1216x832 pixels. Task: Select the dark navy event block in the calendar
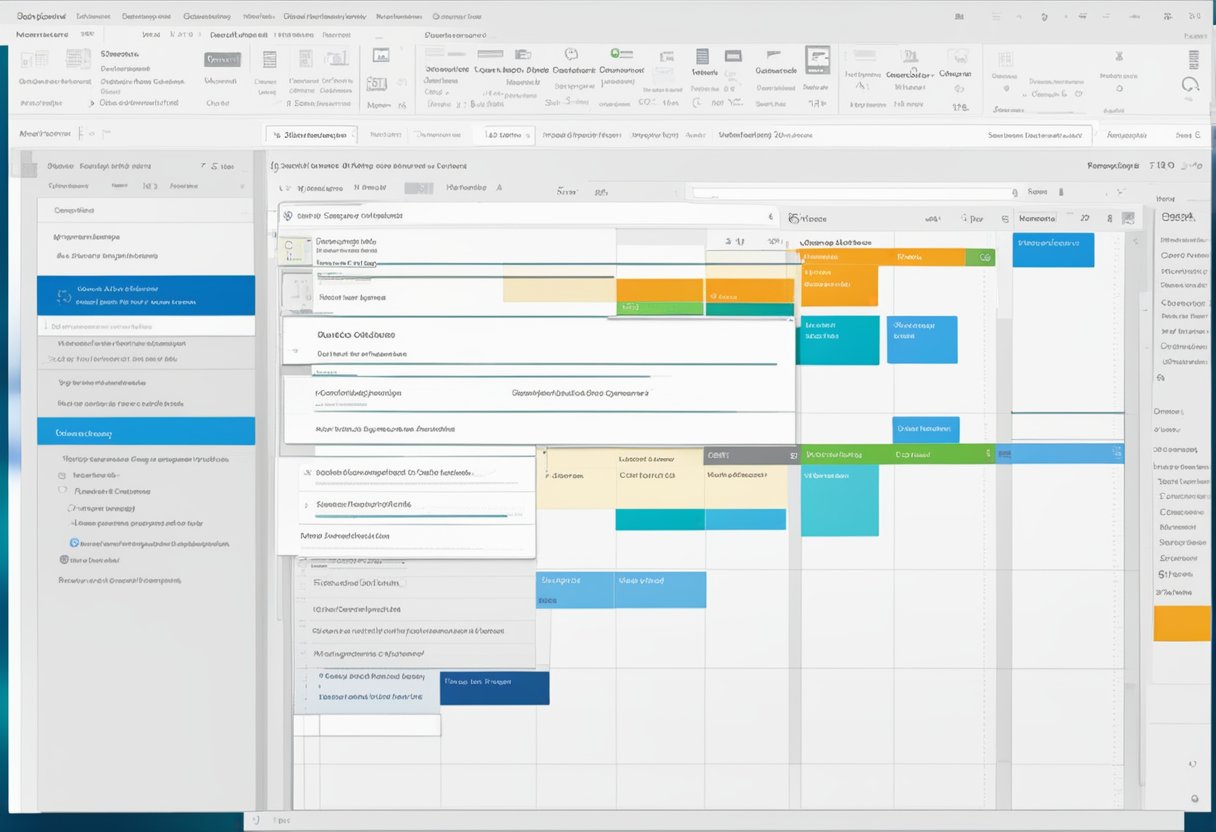click(494, 688)
